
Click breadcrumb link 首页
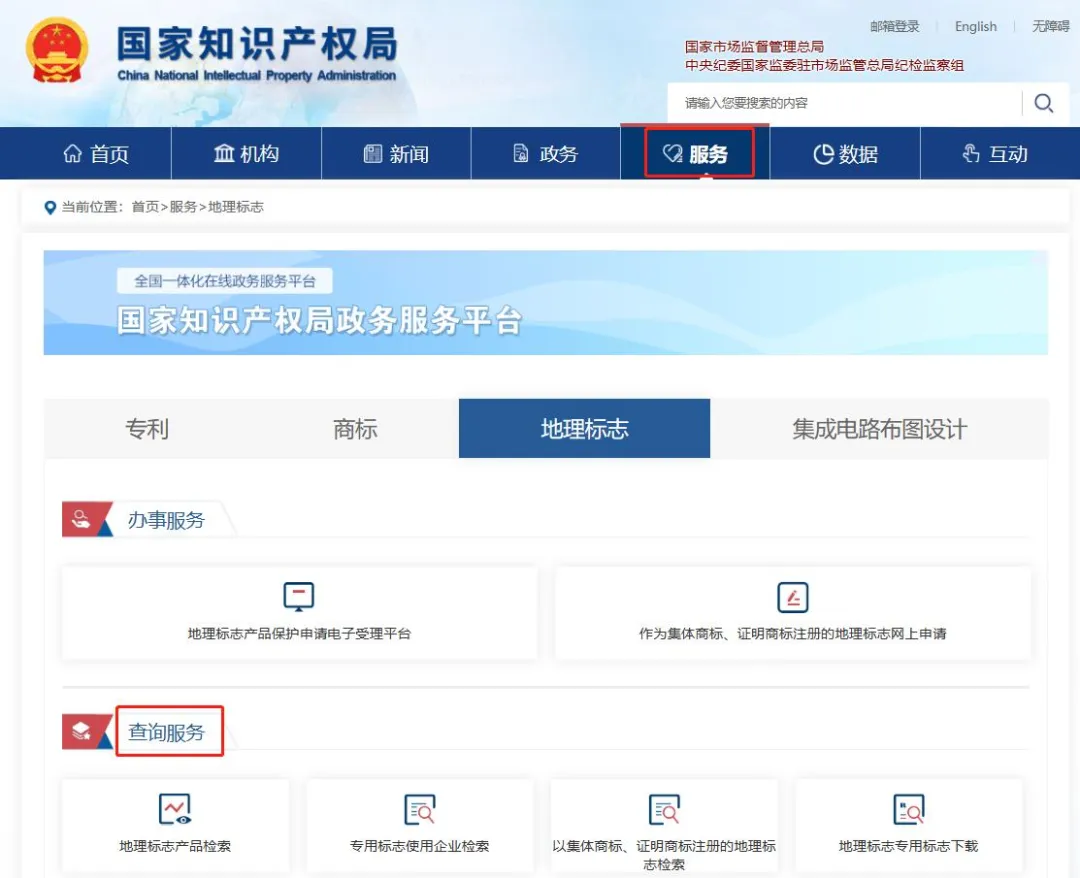click(145, 207)
